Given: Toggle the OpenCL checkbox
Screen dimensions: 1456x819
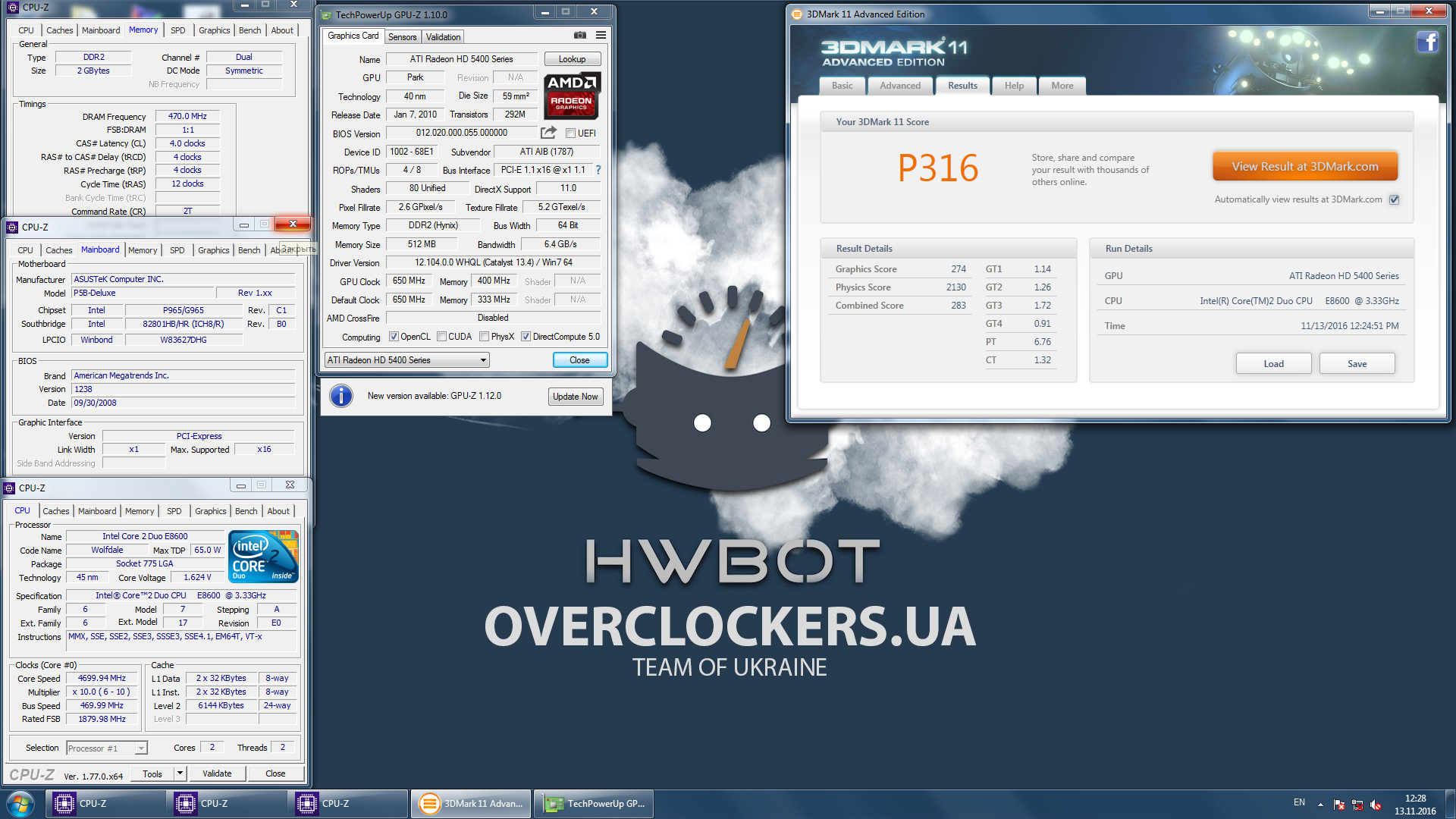Looking at the screenshot, I should tap(394, 337).
